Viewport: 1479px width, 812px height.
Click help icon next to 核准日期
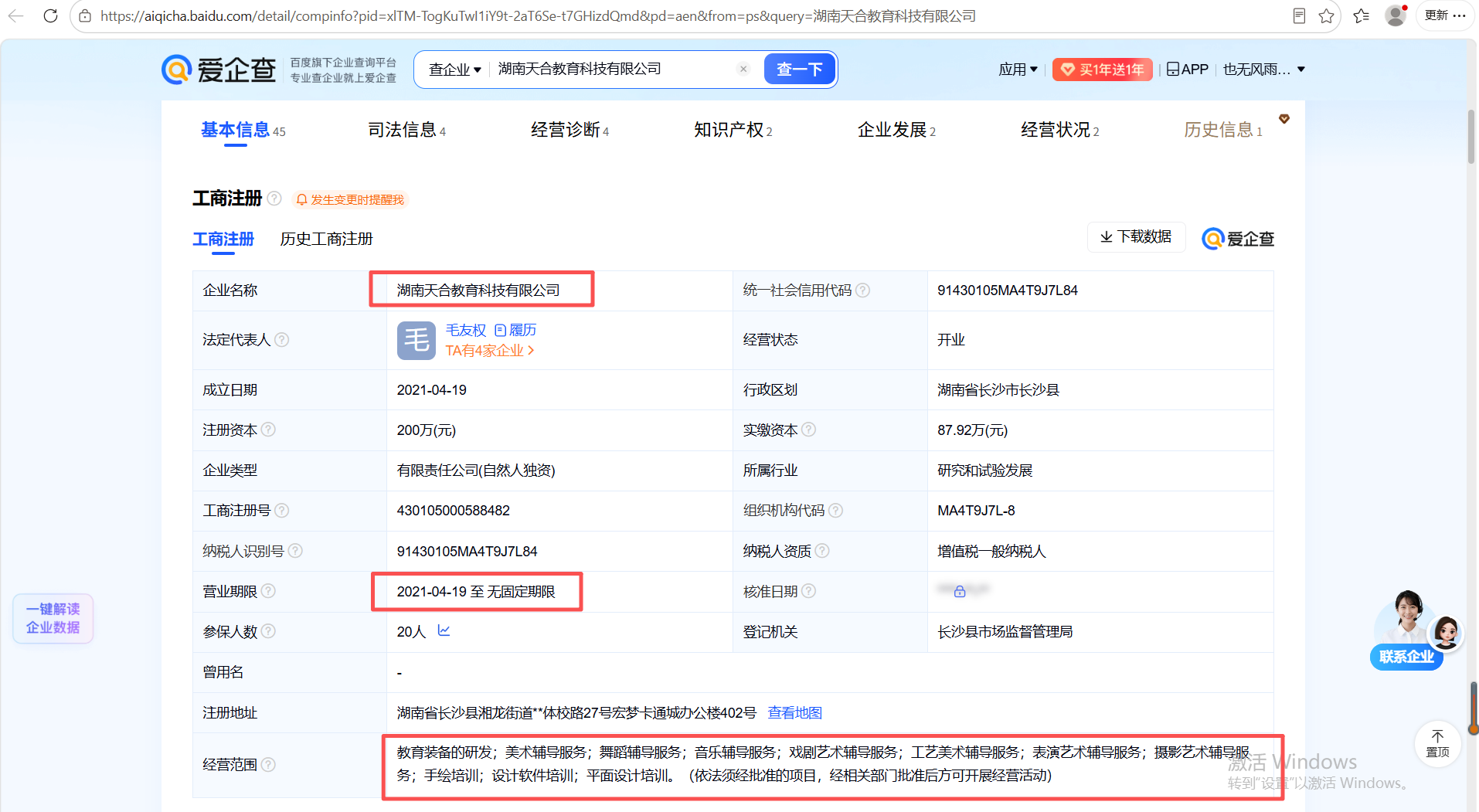click(808, 591)
